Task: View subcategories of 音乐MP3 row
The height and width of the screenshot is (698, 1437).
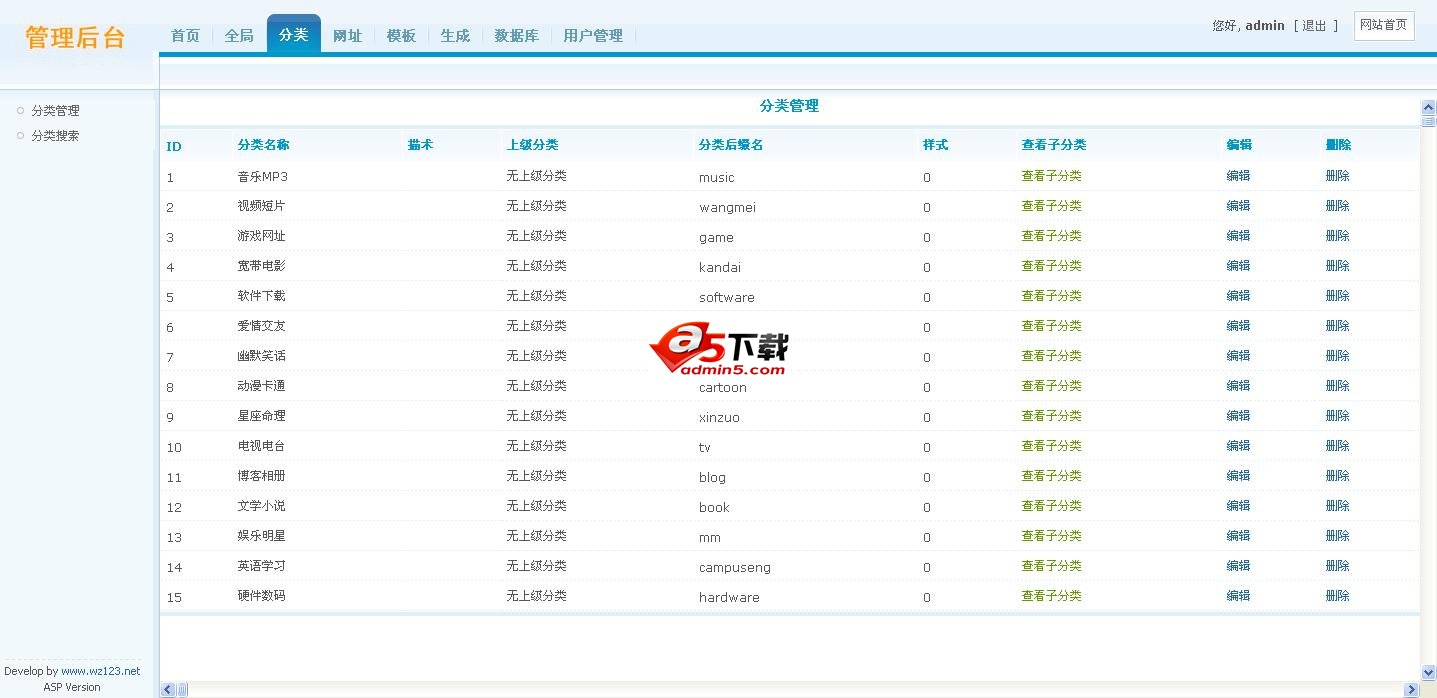Action: pyautogui.click(x=1051, y=176)
